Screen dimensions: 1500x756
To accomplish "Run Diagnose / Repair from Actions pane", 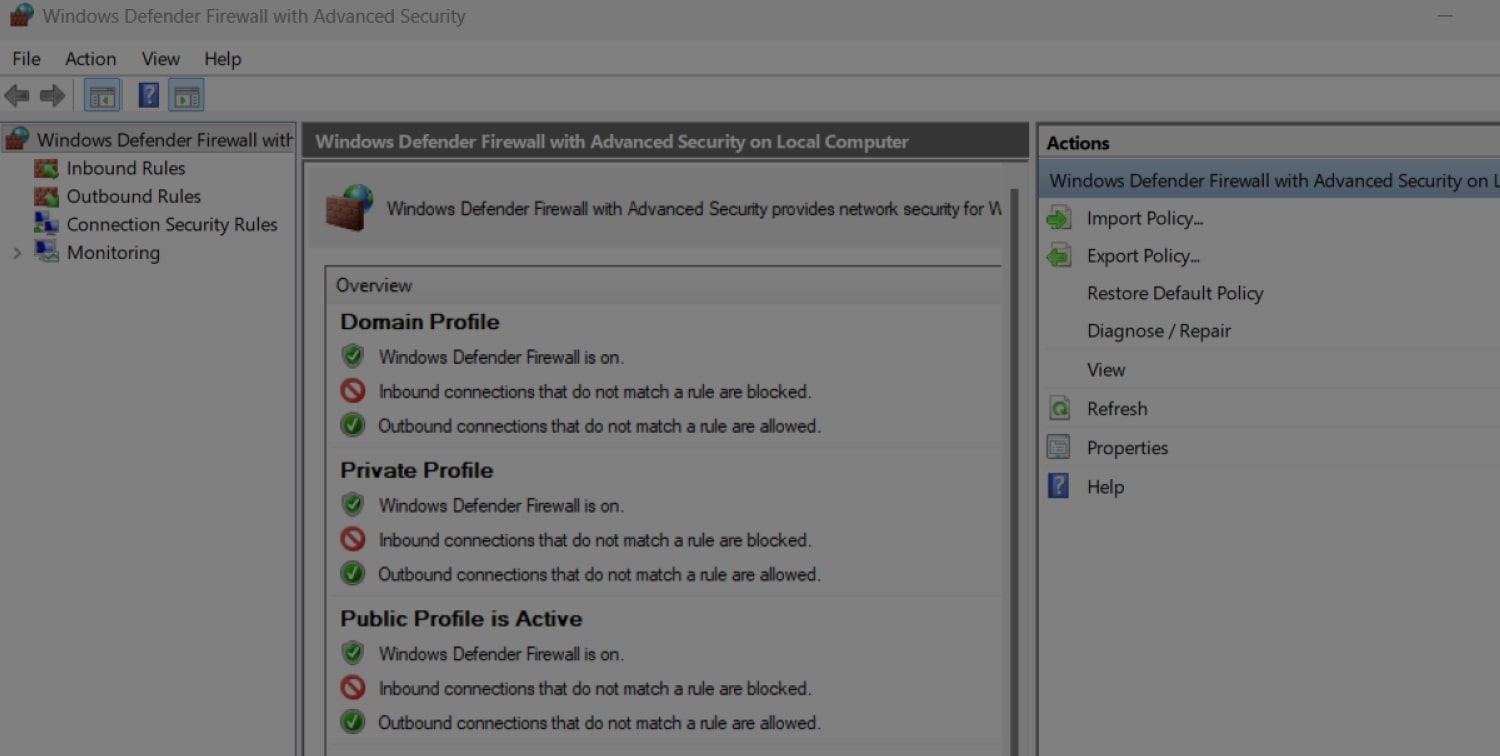I will tap(1159, 330).
